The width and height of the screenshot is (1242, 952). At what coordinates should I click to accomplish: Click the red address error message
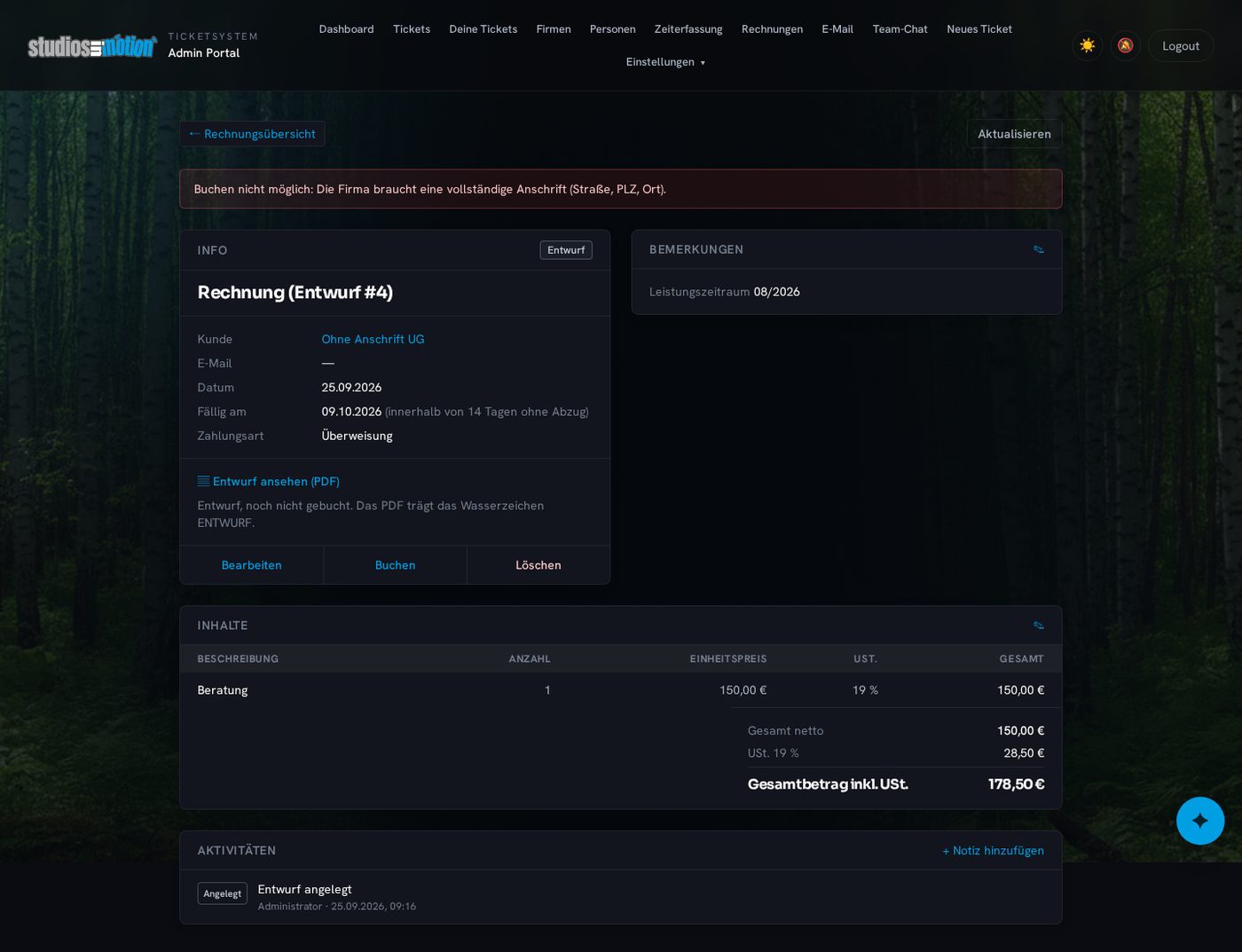tap(621, 189)
